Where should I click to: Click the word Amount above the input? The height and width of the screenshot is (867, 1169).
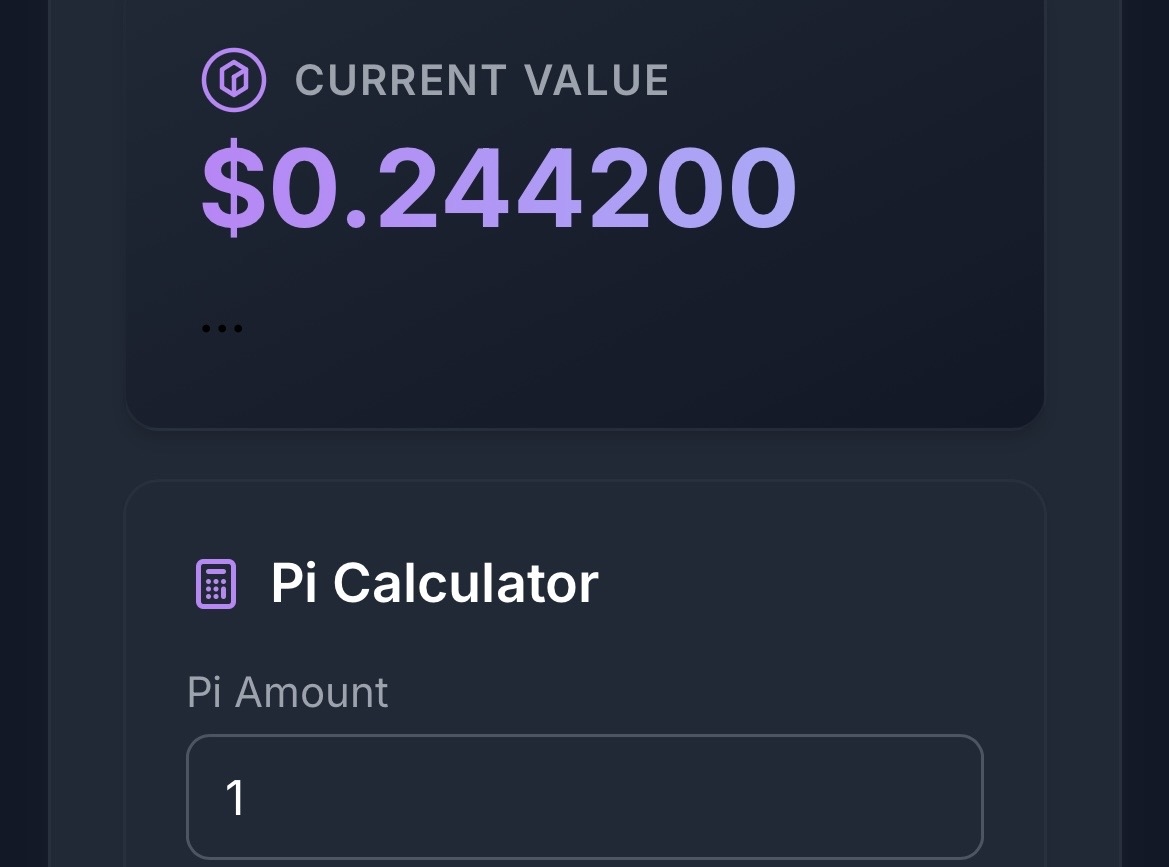(311, 692)
